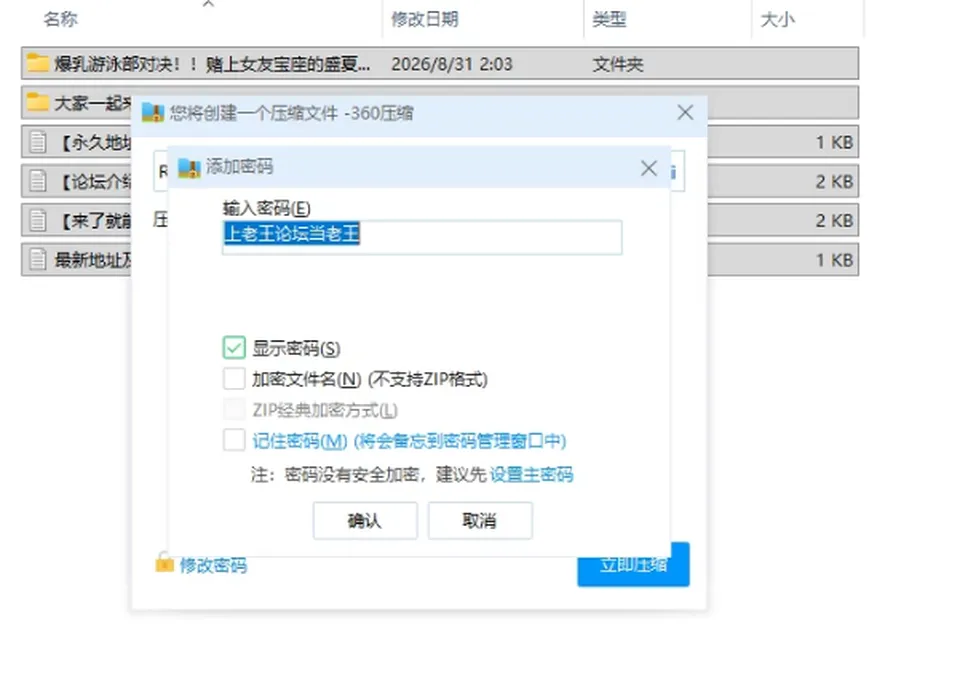Click the folder icon of the 大家一起 row

(37, 102)
